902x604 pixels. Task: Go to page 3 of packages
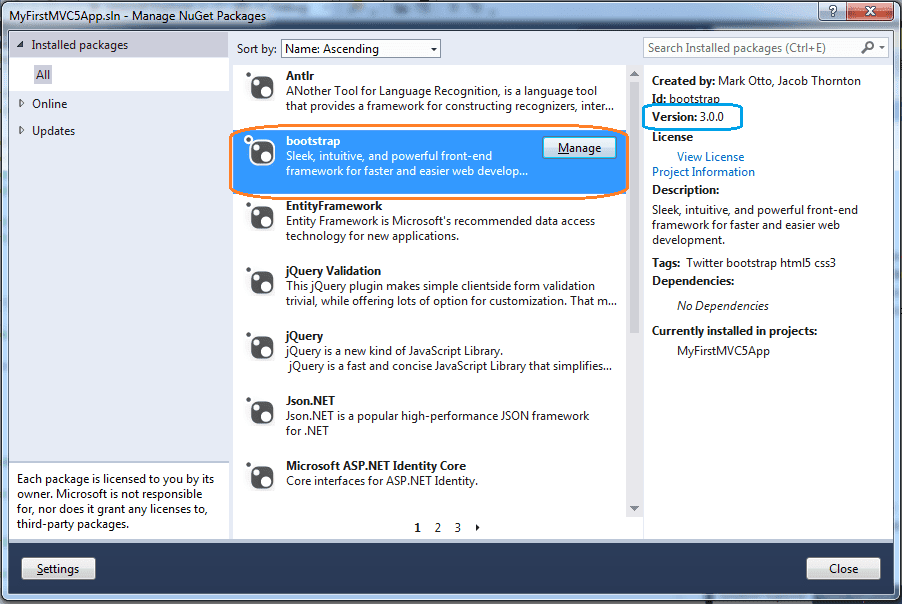pos(457,527)
